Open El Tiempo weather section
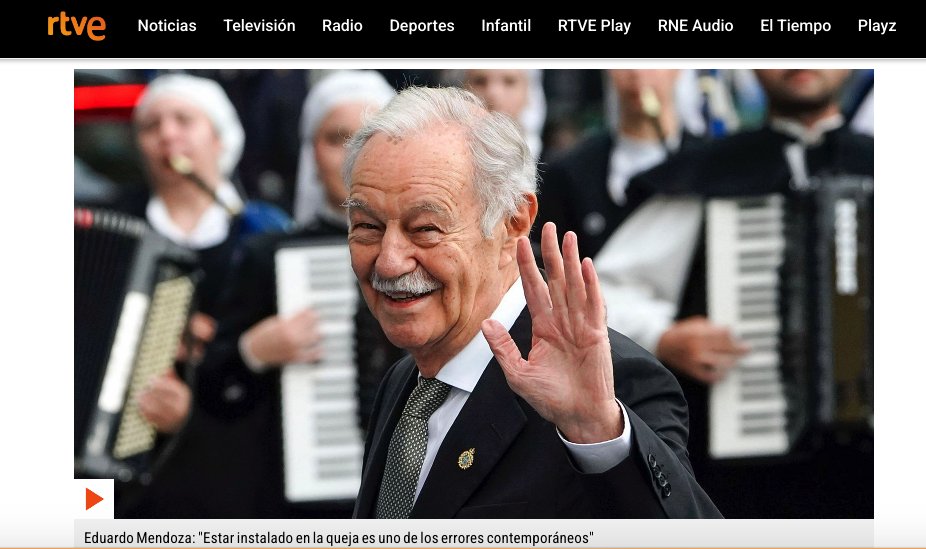926x549 pixels. tap(795, 26)
